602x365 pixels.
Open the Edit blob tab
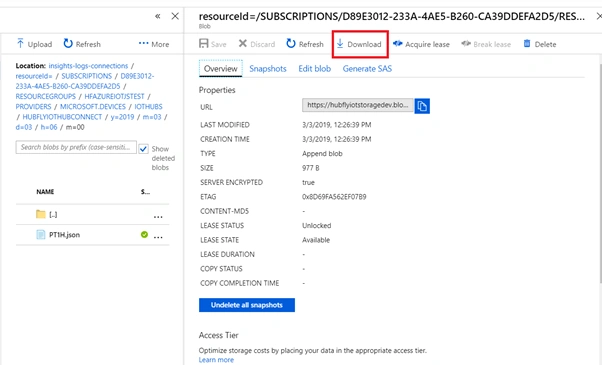point(314,69)
